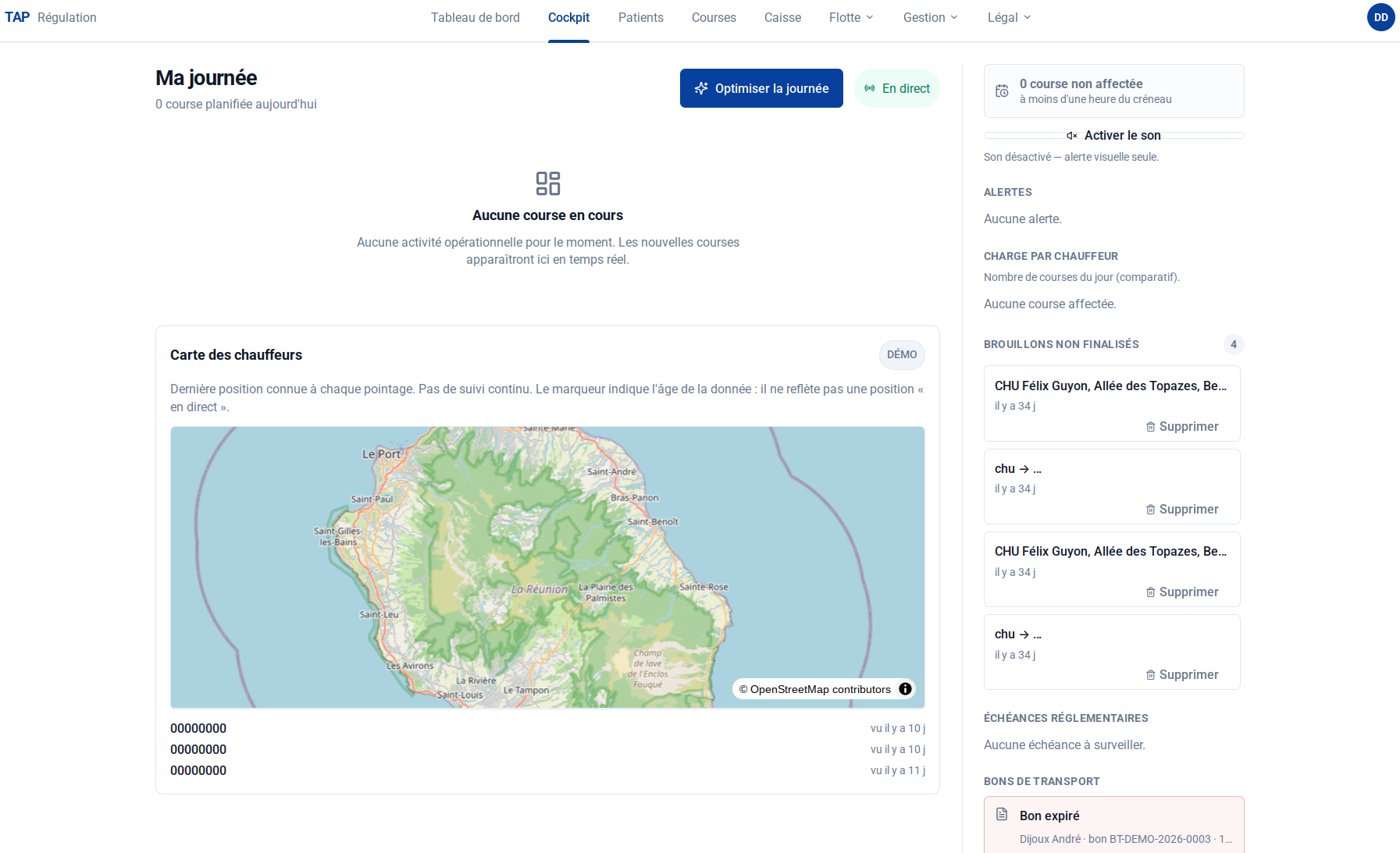Delete the second CHU Félix Guyon draft
1400x853 pixels.
(x=1182, y=592)
